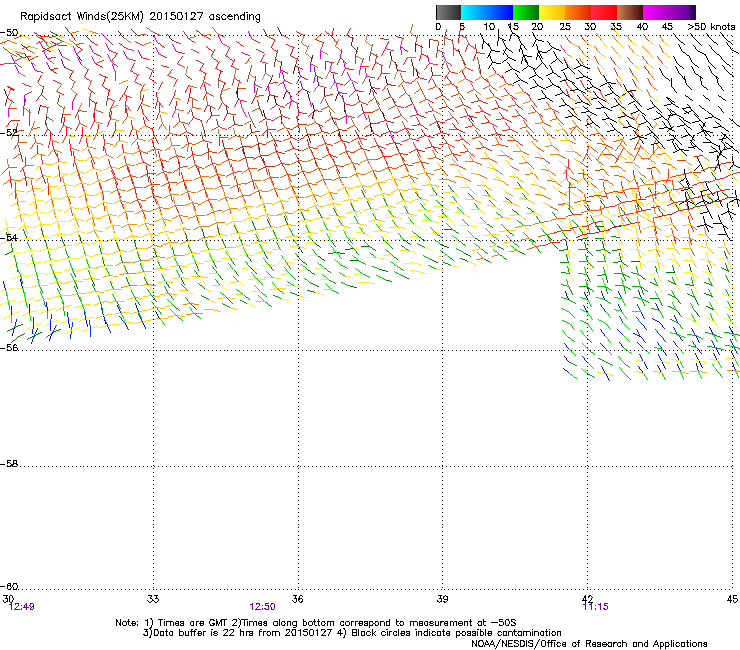The width and height of the screenshot is (740, 650).
Task: Click the longitude label '39'
Action: (442, 599)
